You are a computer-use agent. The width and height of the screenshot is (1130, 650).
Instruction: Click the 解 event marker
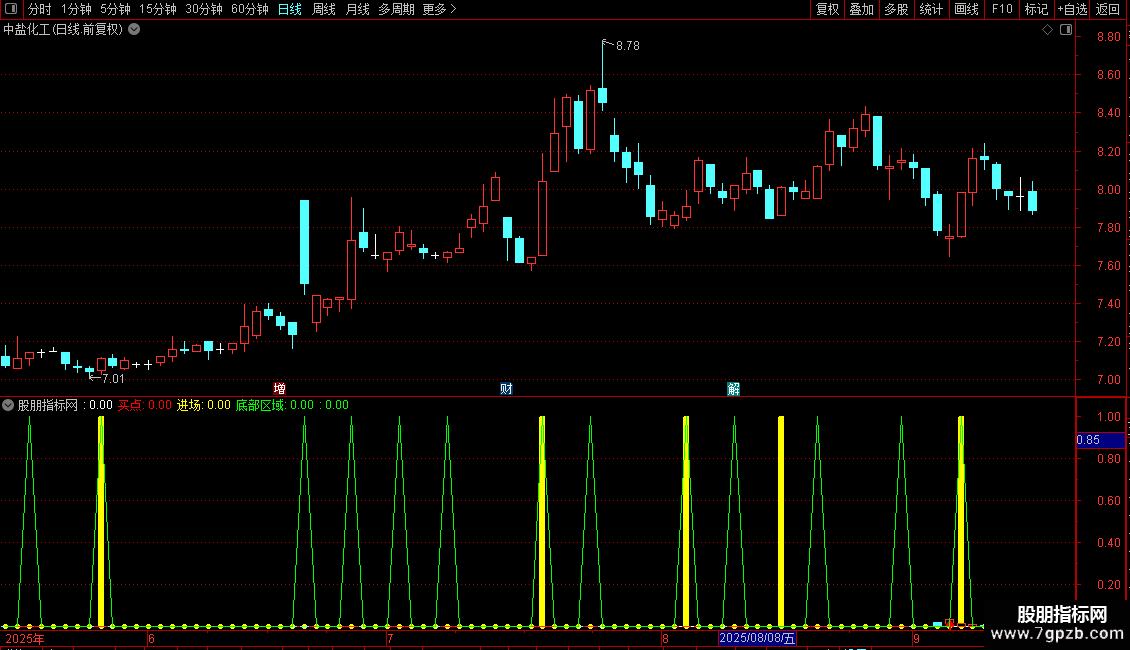pos(733,389)
